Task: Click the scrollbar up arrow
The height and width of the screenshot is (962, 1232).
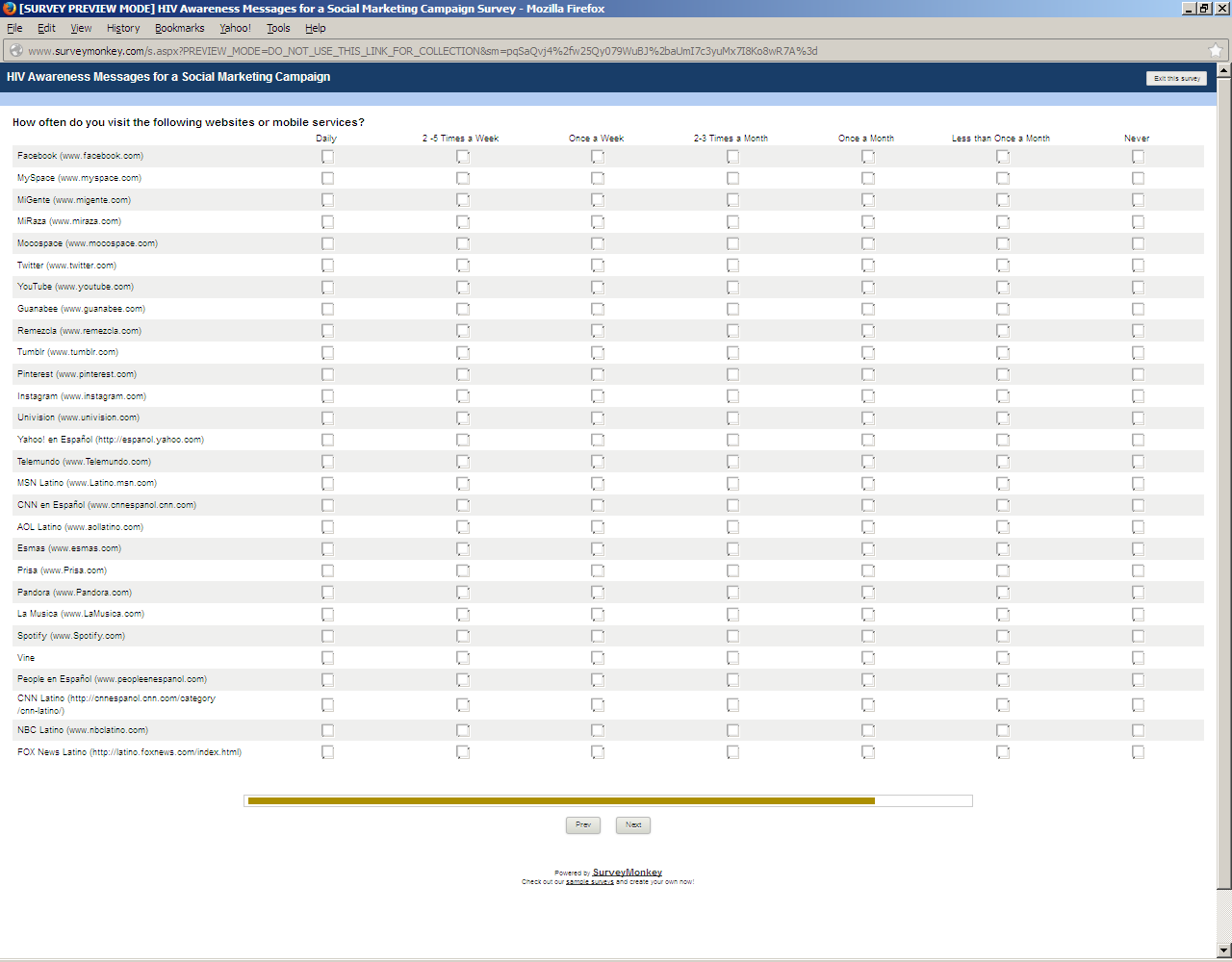Action: pyautogui.click(x=1224, y=71)
